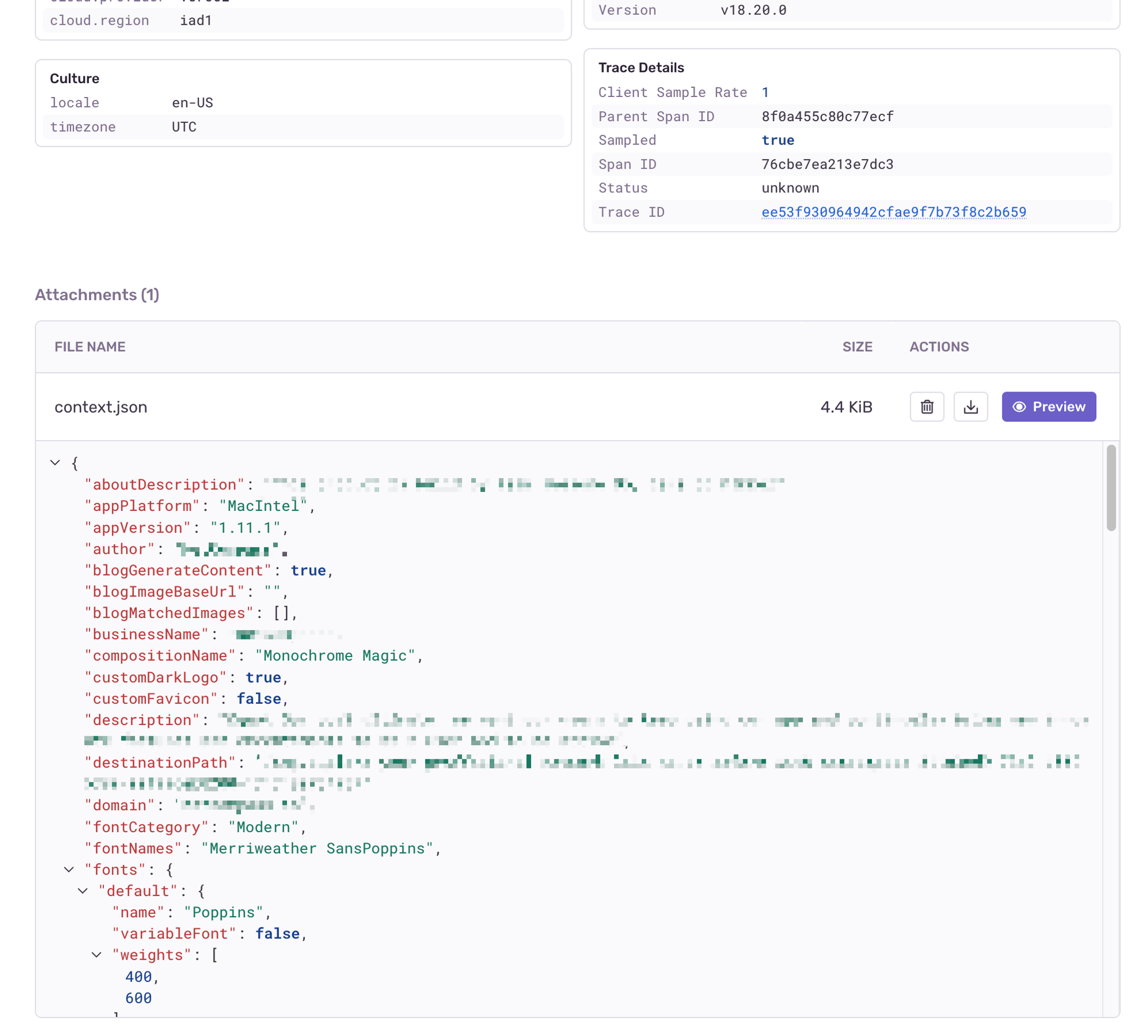Collapse the "fonts" JSON node
This screenshot has height=1036, width=1148.
coord(69,870)
